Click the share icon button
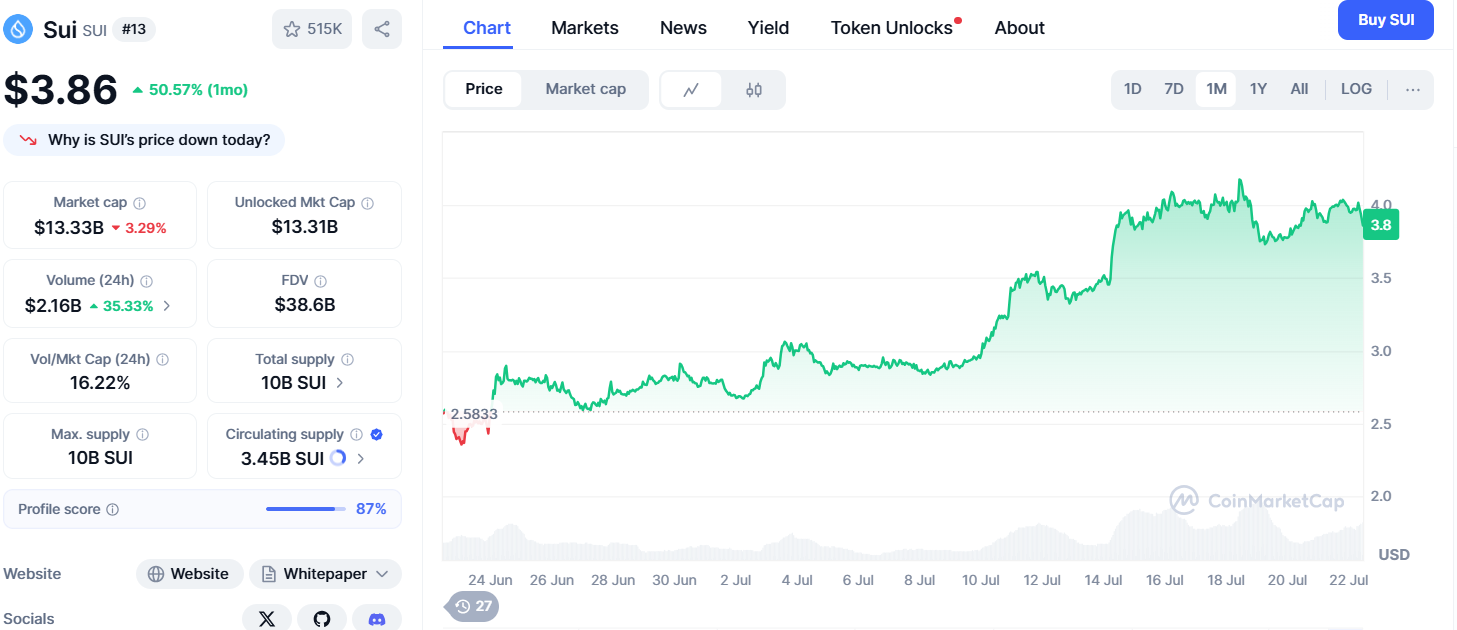 pos(382,29)
